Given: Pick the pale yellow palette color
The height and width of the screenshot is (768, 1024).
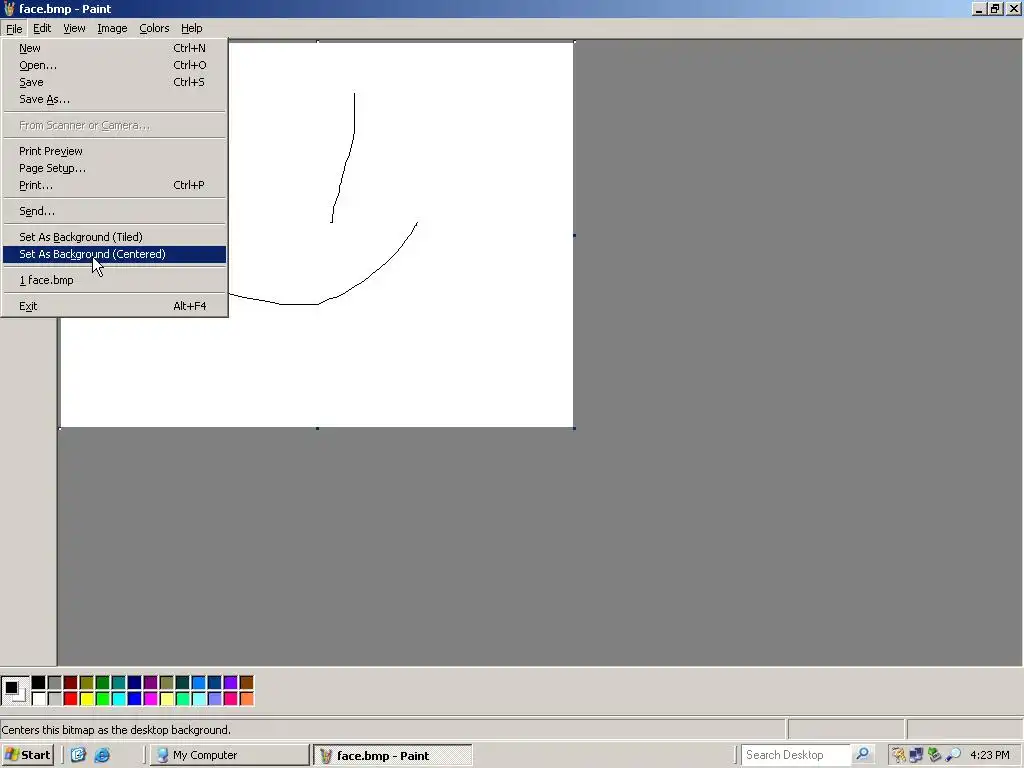Looking at the screenshot, I should pos(167,699).
